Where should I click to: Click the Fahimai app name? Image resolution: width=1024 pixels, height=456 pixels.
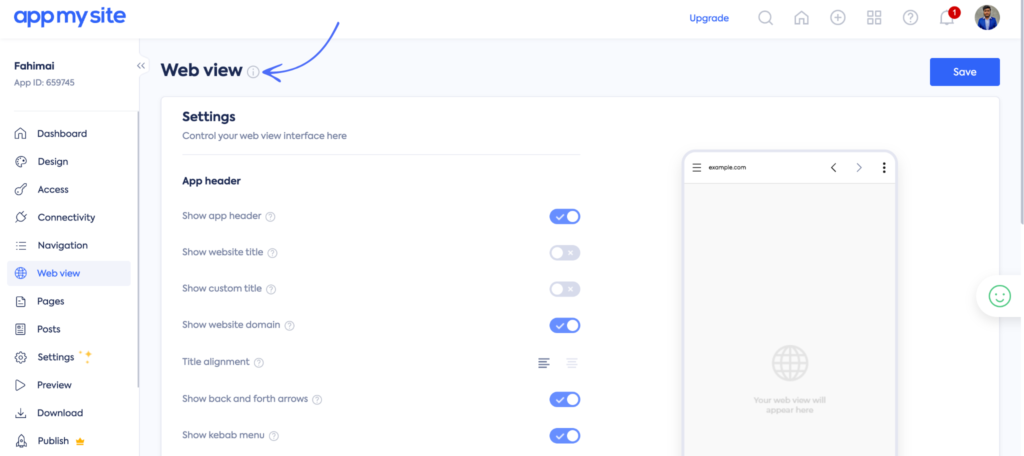(34, 66)
